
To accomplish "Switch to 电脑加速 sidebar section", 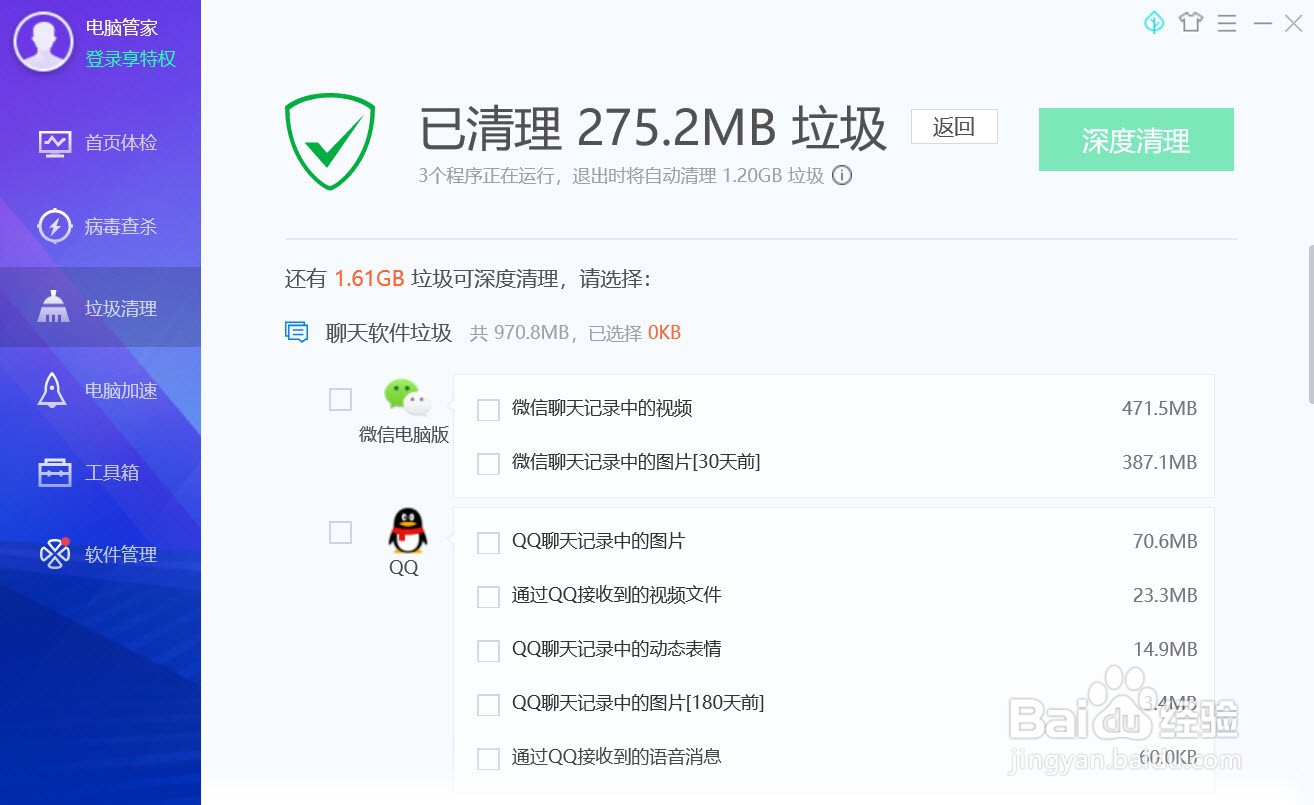I will click(x=100, y=390).
